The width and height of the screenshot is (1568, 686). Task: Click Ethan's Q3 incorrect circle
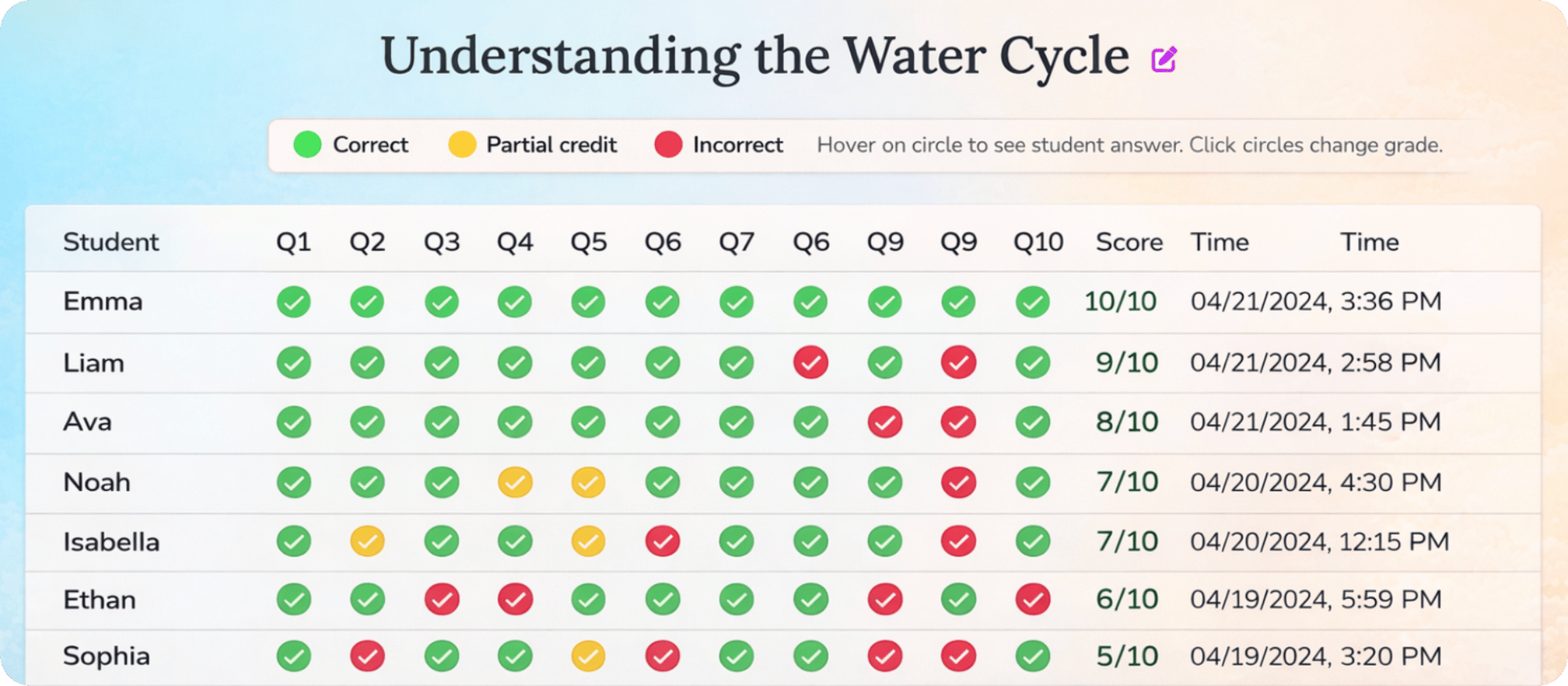tap(441, 600)
